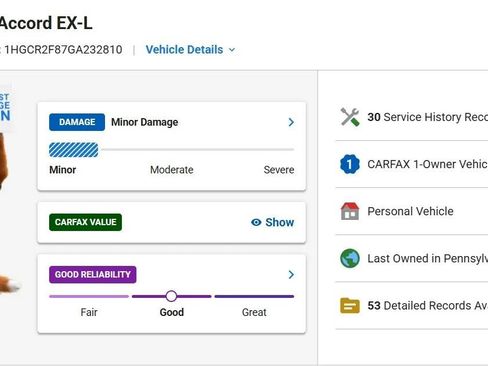Image resolution: width=488 pixels, height=366 pixels.
Task: Select the 53 Detailed Records Available text
Action: (x=428, y=306)
